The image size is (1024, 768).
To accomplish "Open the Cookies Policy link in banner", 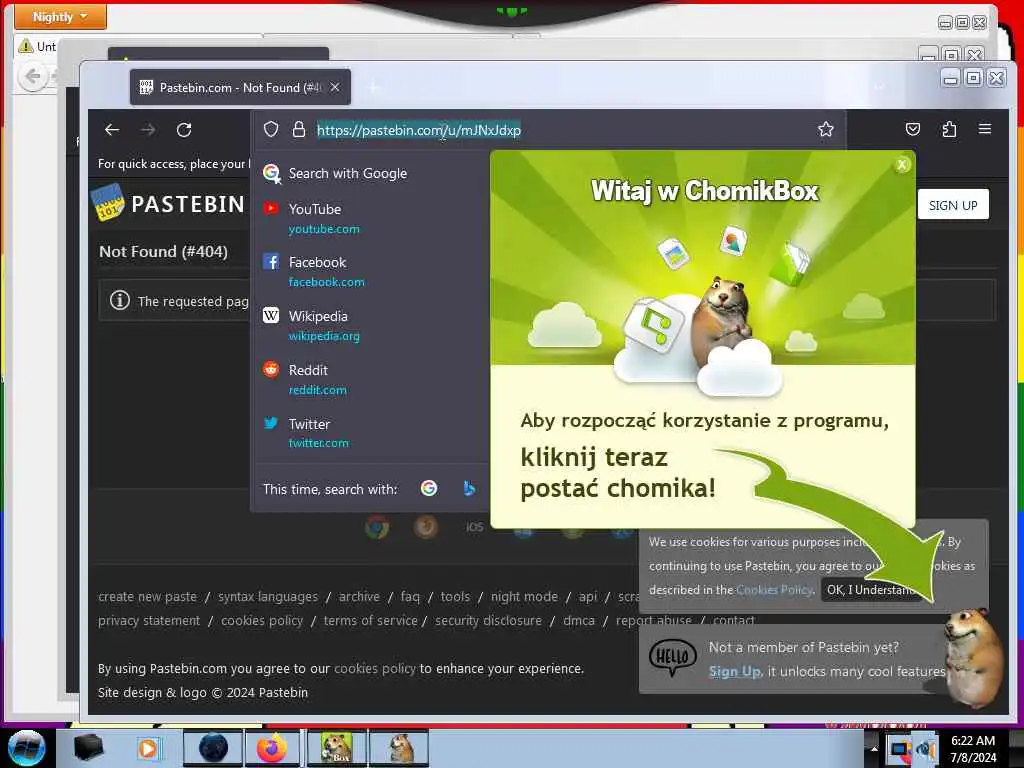I will pyautogui.click(x=775, y=590).
